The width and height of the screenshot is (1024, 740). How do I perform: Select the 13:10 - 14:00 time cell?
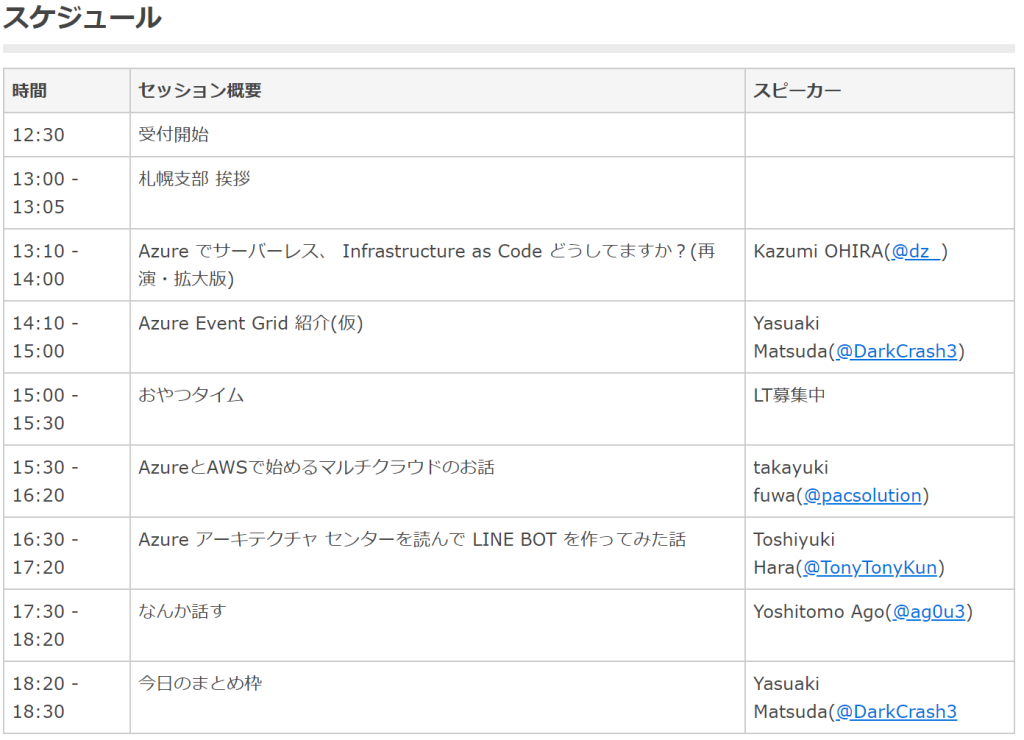click(x=67, y=265)
